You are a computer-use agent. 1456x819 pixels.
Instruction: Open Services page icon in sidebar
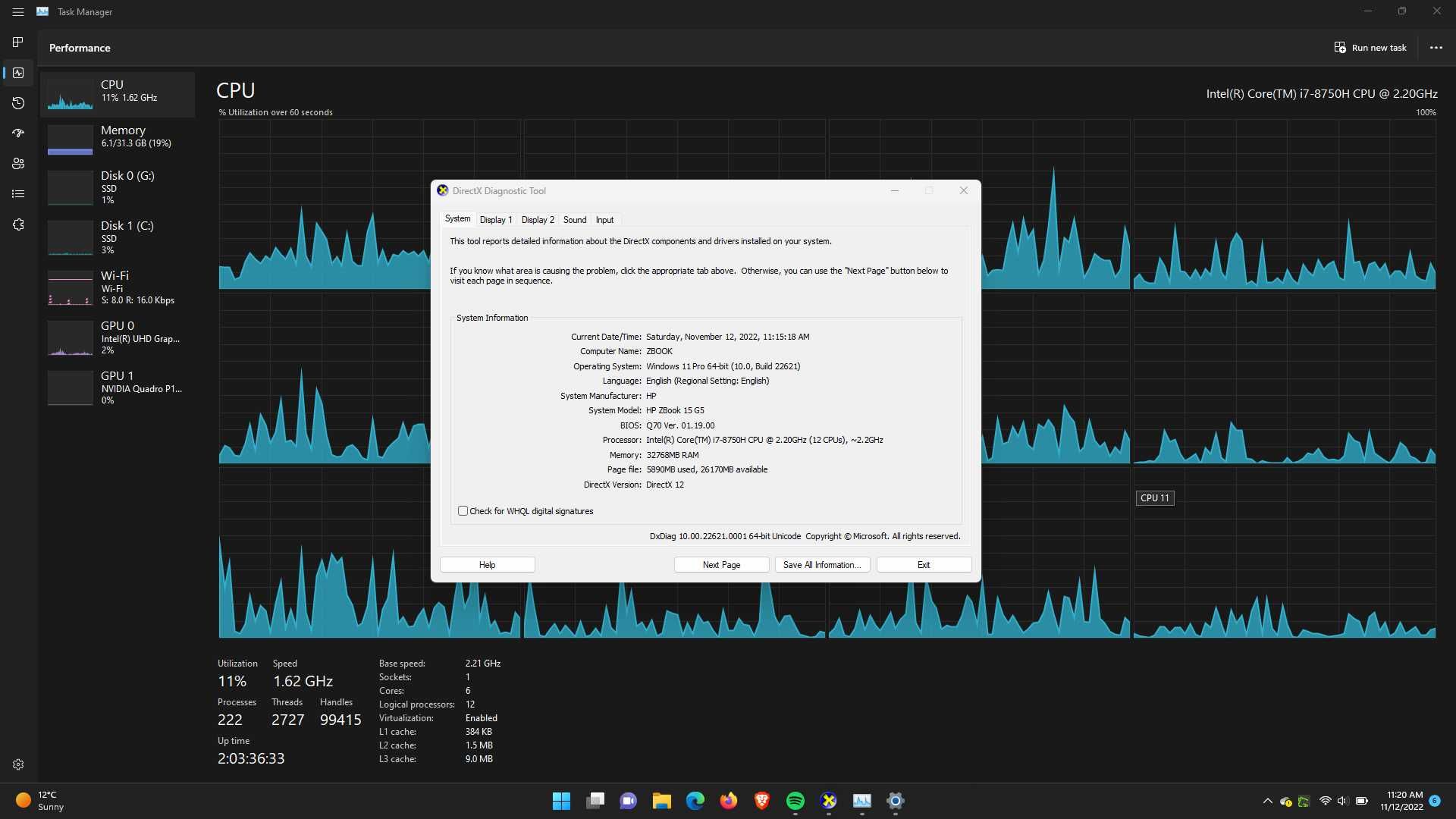pos(18,224)
